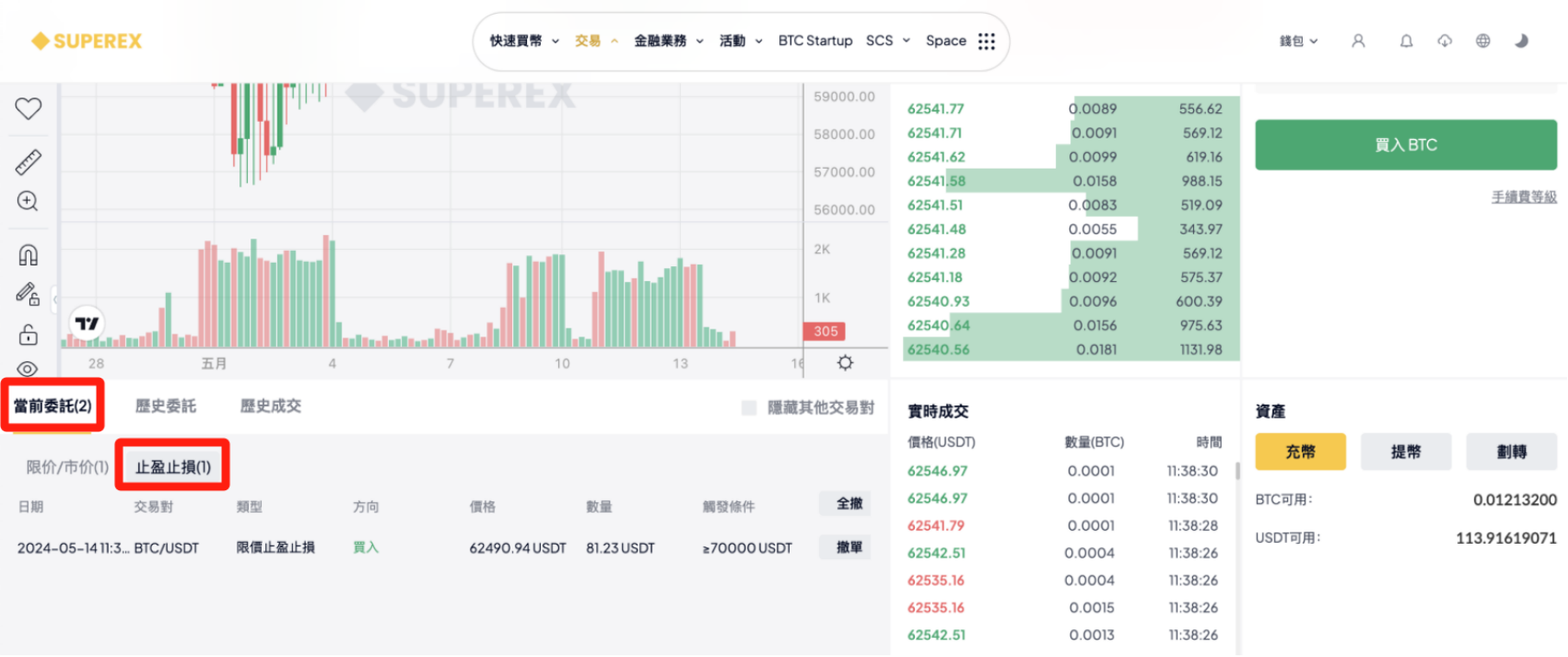Activate the zoom-in magnifier tool

pyautogui.click(x=28, y=201)
